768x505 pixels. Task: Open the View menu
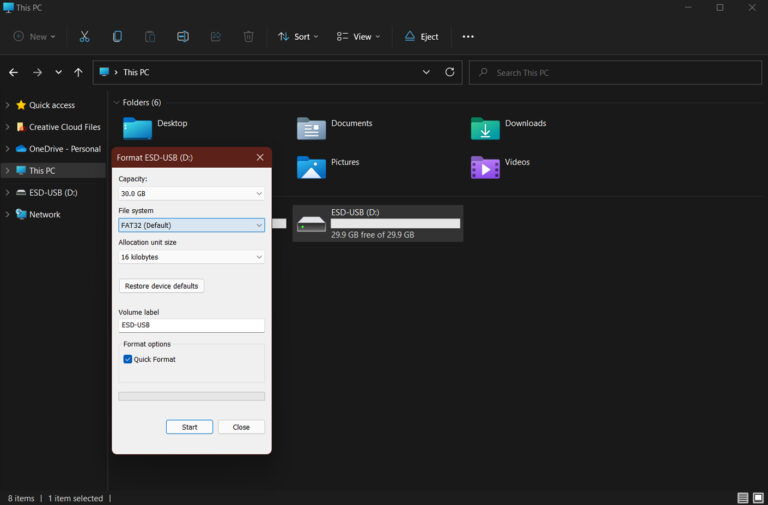pos(357,37)
